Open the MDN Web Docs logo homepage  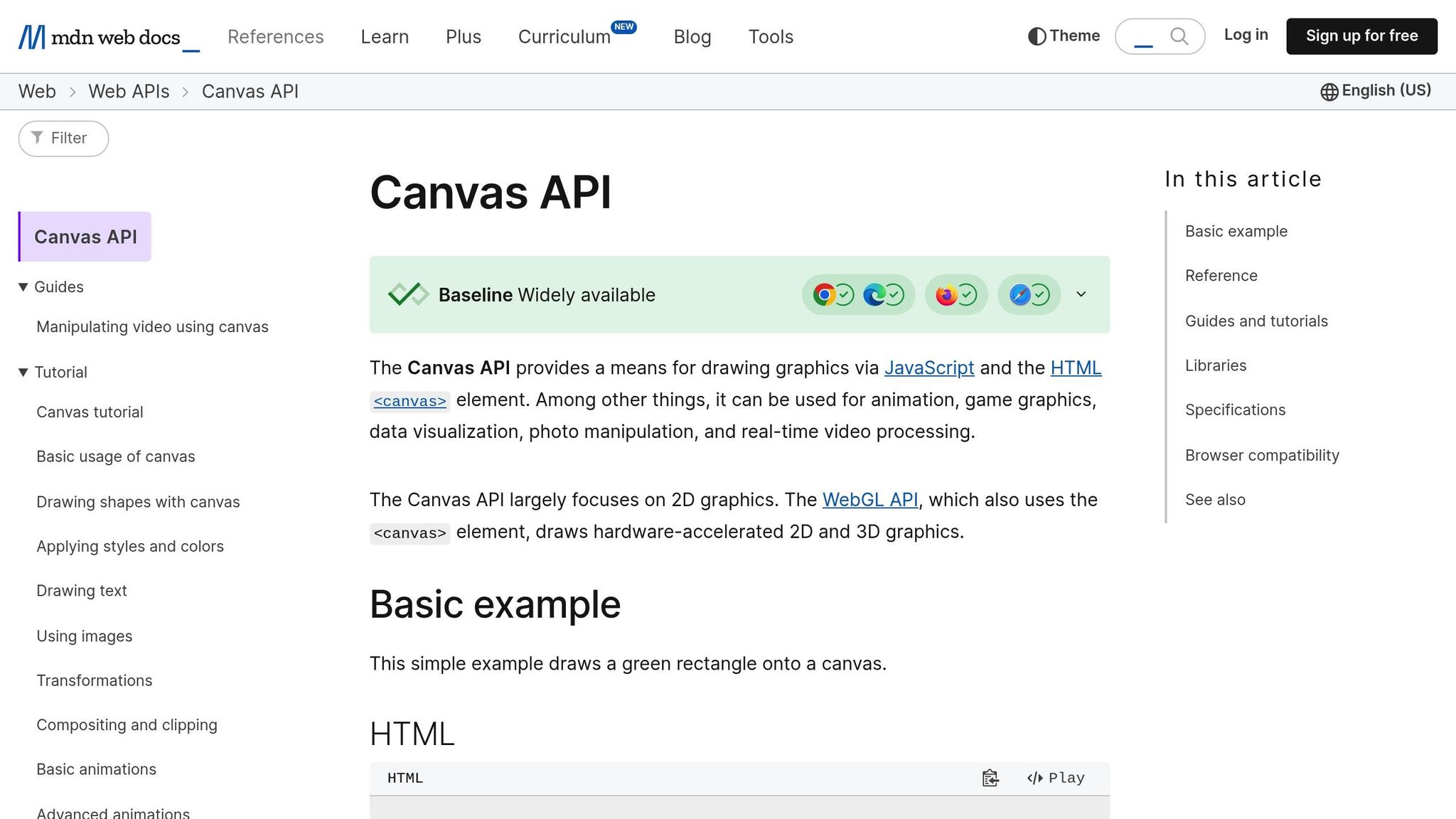pos(109,36)
